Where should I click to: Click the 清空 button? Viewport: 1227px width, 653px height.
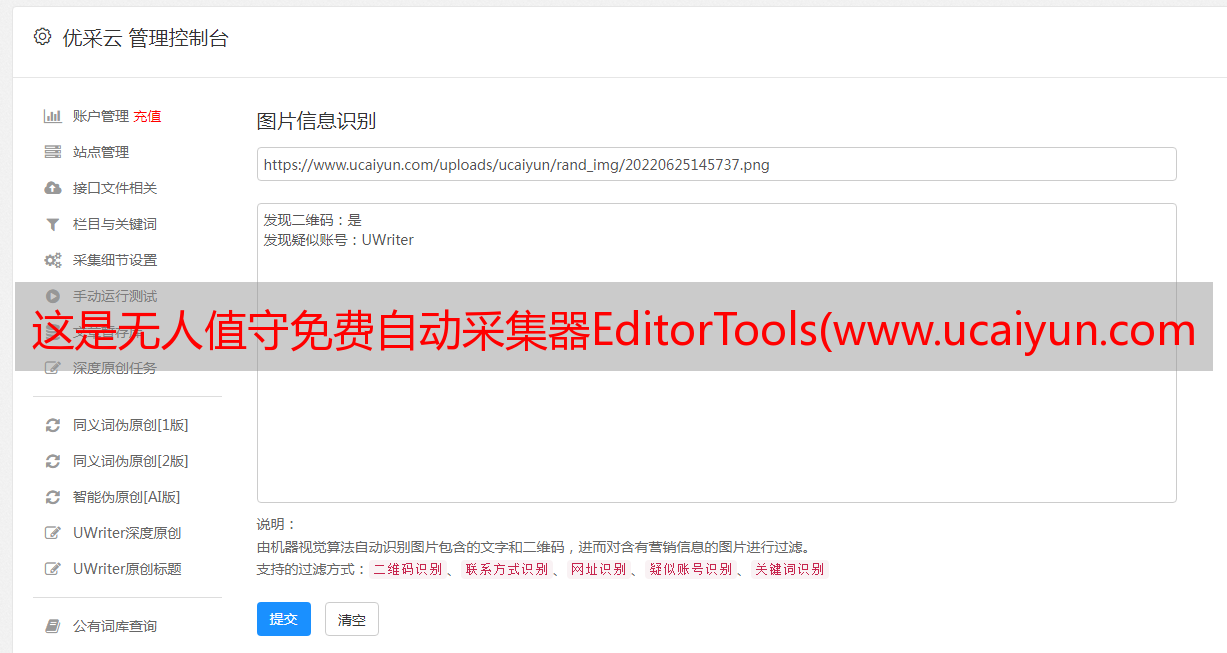tap(352, 619)
